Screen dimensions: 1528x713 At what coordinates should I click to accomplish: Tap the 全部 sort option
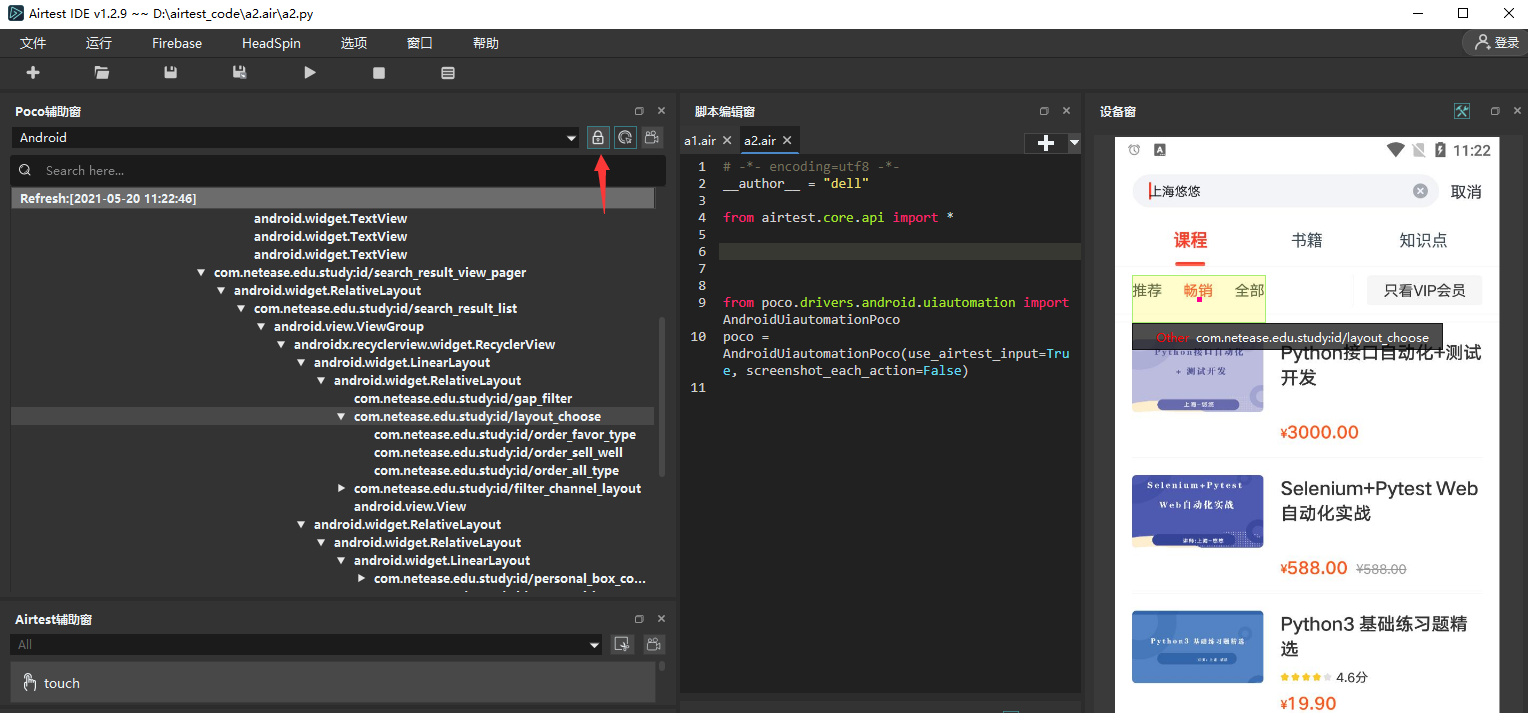pyautogui.click(x=1250, y=290)
